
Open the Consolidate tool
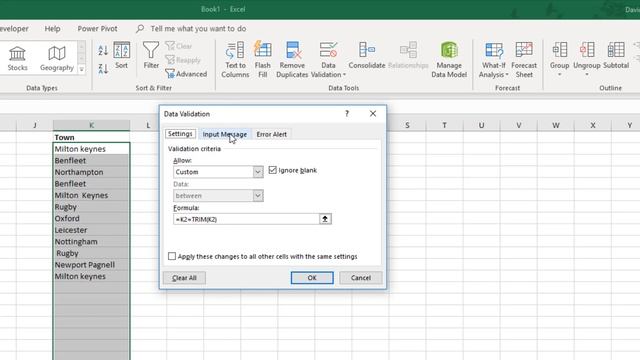tap(367, 55)
